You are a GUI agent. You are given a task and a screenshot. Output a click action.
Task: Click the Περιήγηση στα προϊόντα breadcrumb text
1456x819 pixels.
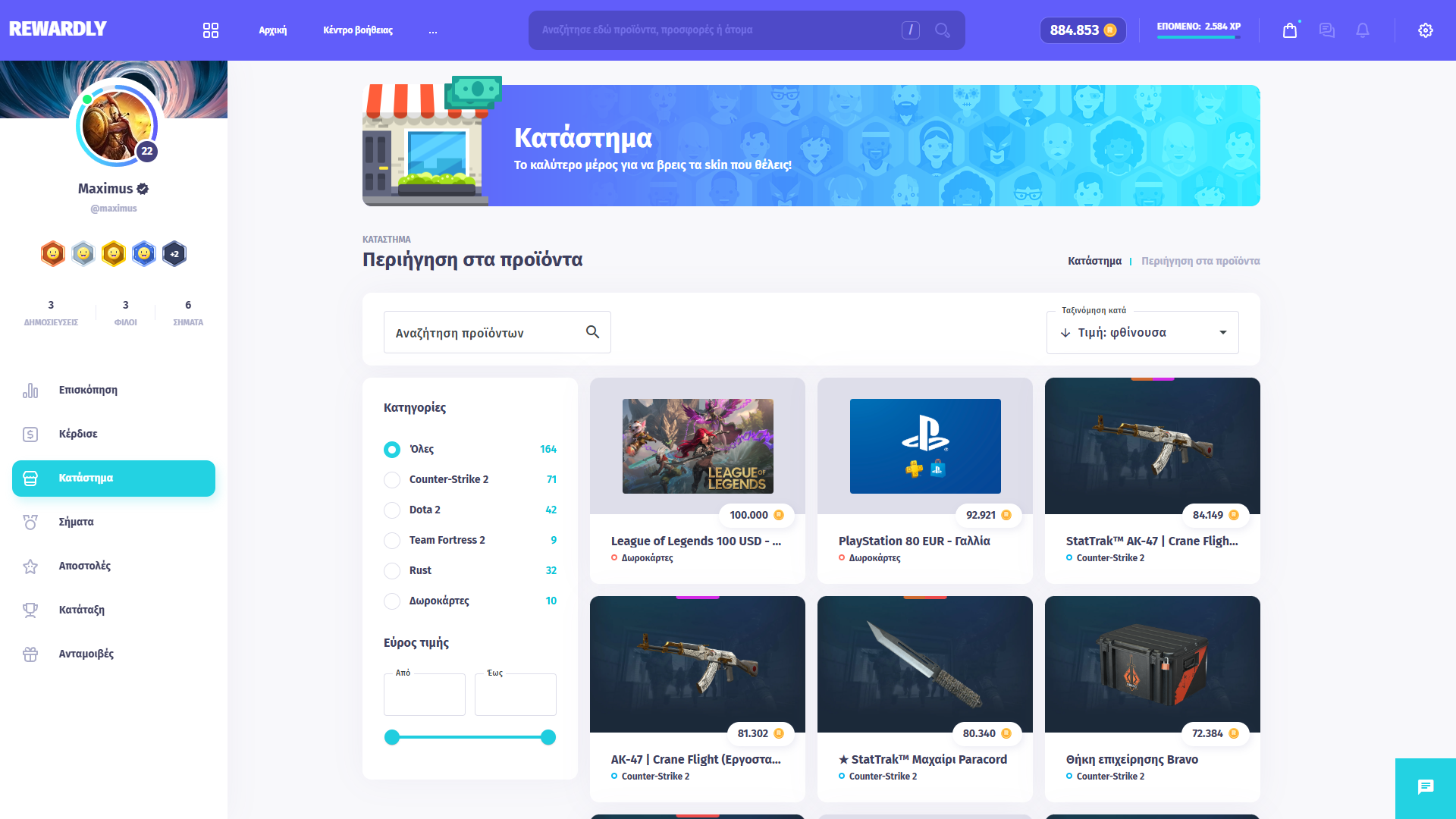coord(1200,261)
